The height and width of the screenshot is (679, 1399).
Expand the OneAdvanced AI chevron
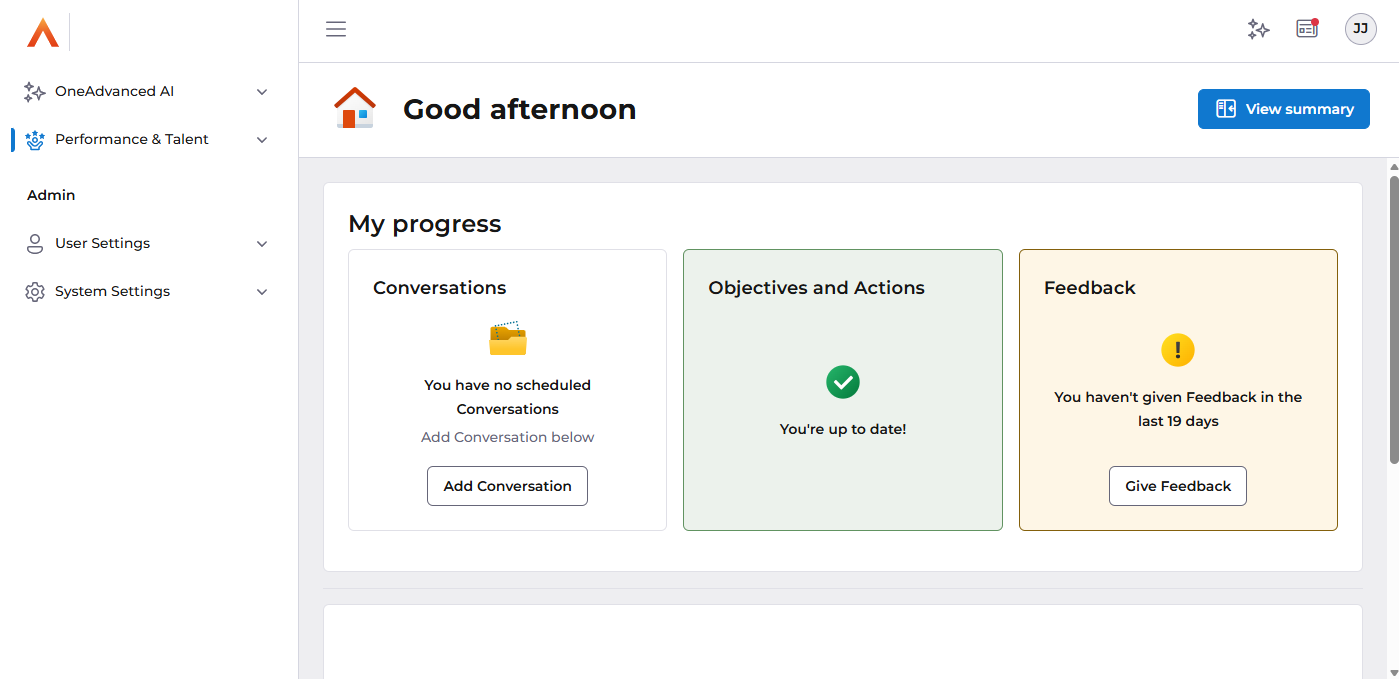[262, 92]
